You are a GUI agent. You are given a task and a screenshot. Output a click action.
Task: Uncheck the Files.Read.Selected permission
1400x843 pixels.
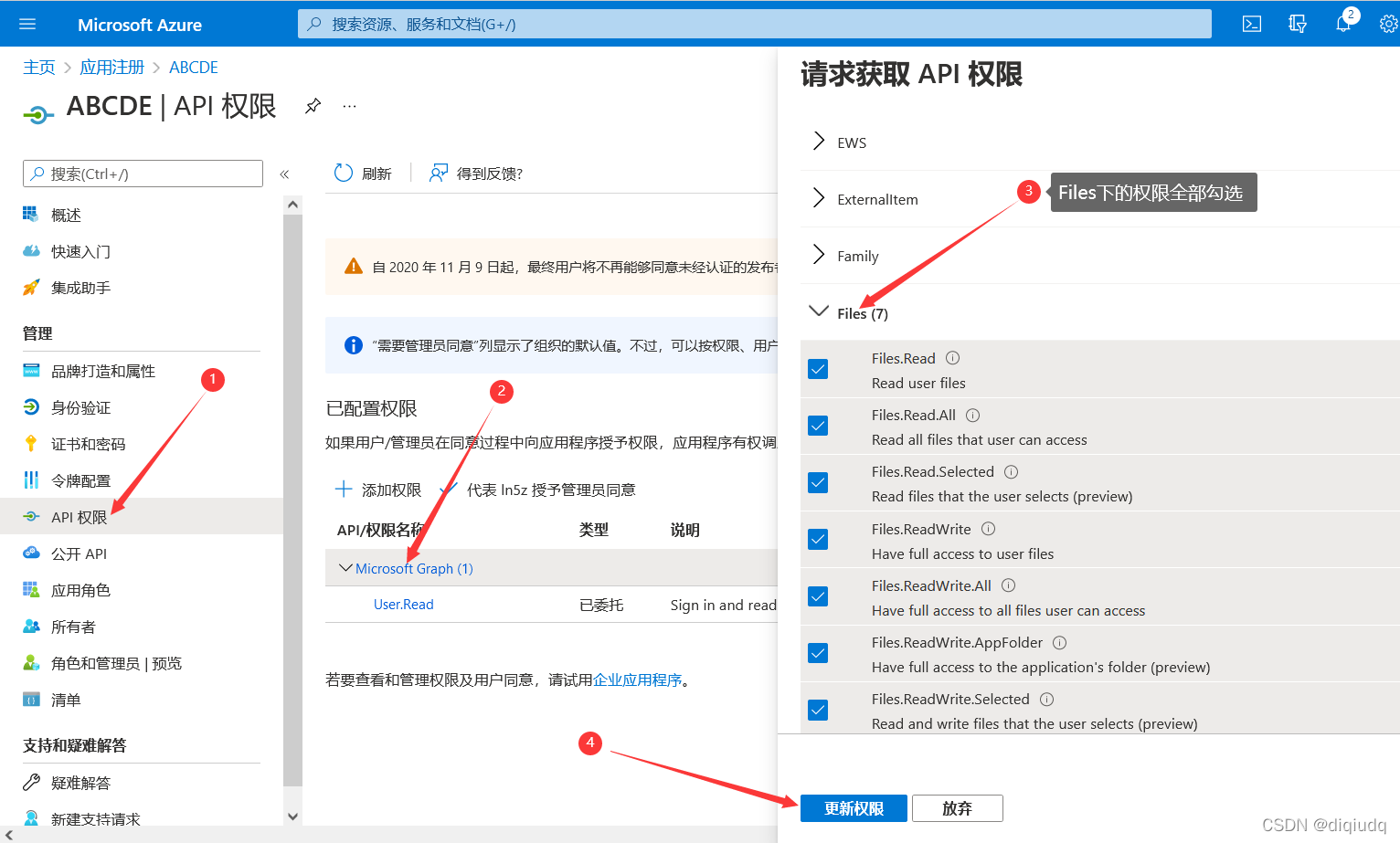pos(818,482)
